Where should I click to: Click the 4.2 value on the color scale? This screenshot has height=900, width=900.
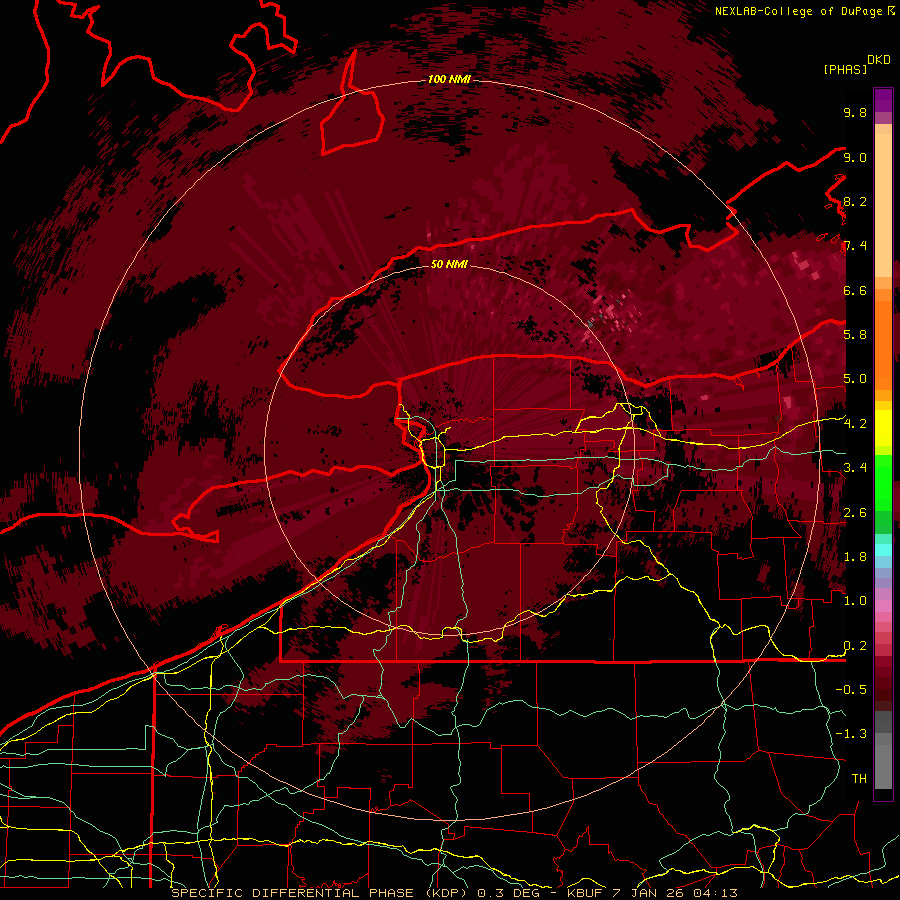coord(855,423)
